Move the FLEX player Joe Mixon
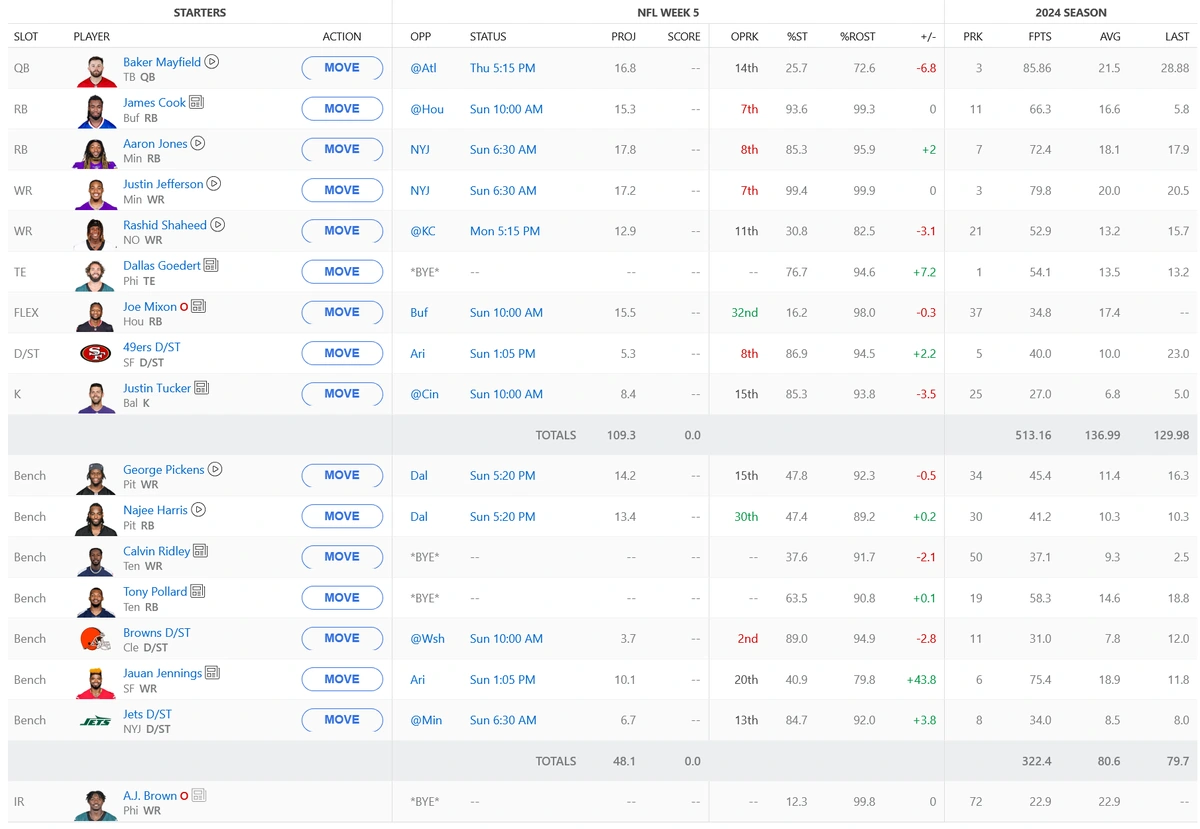The image size is (1200, 829). (342, 313)
